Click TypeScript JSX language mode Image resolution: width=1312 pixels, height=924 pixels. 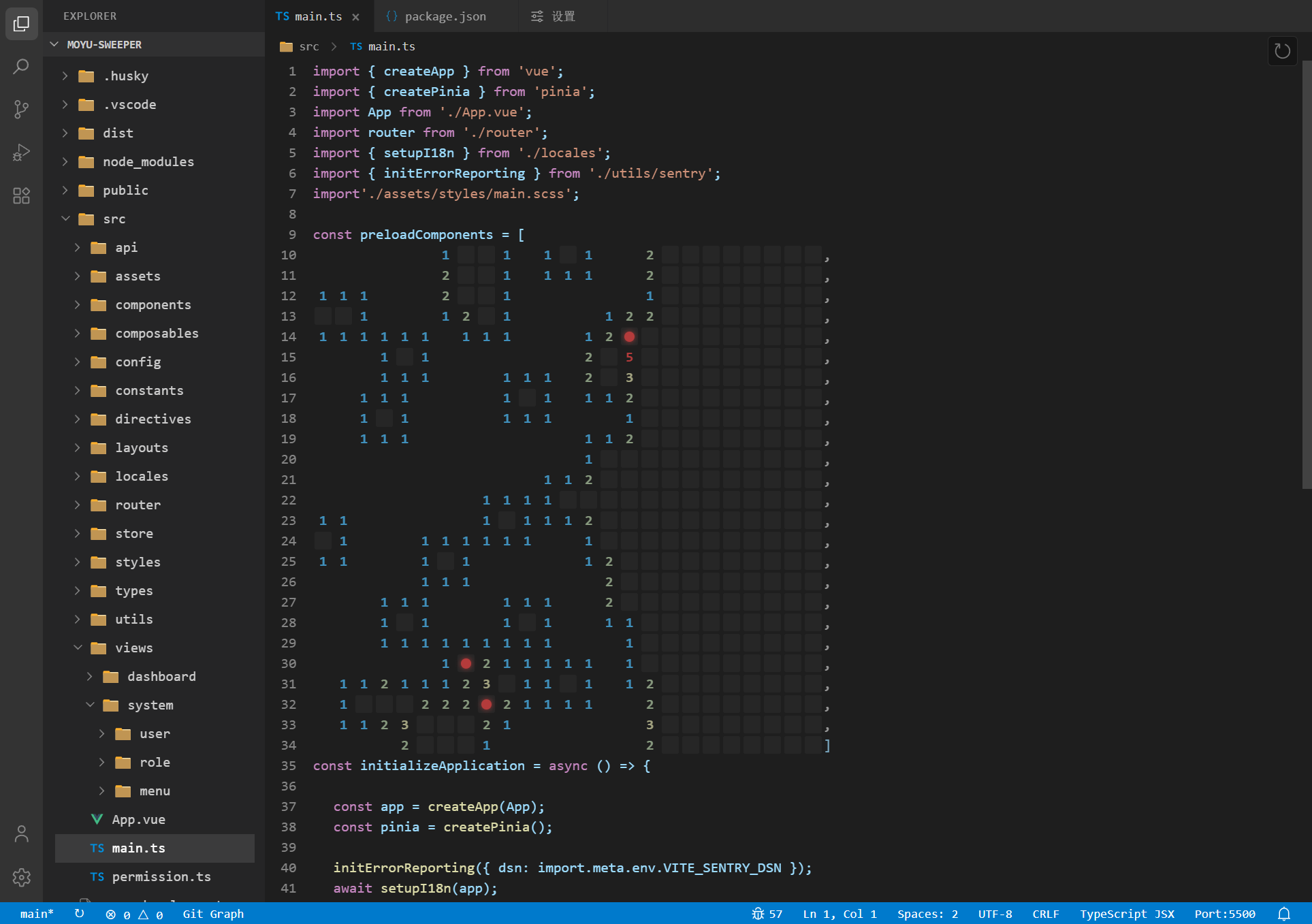1127,914
